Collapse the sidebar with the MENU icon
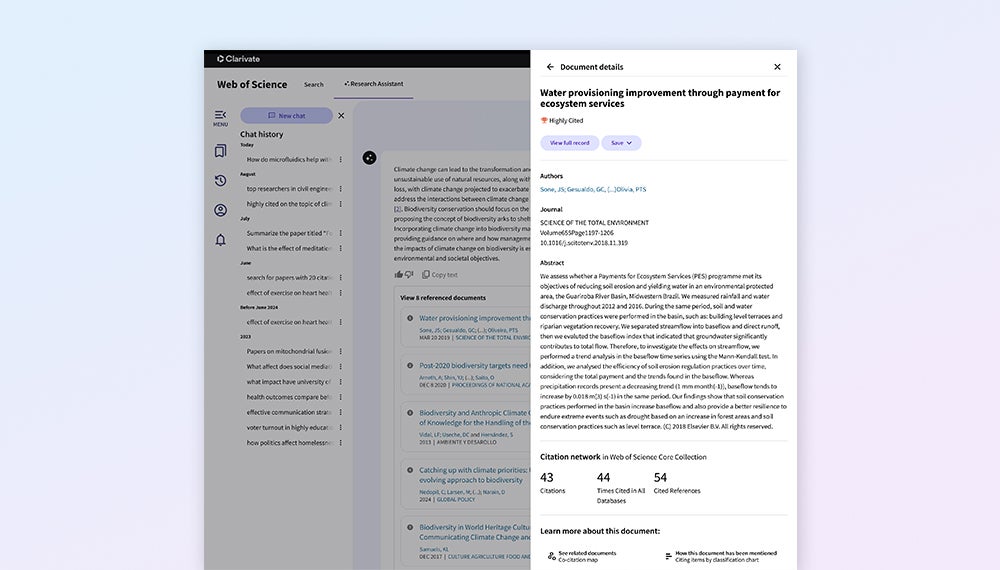 tap(220, 116)
